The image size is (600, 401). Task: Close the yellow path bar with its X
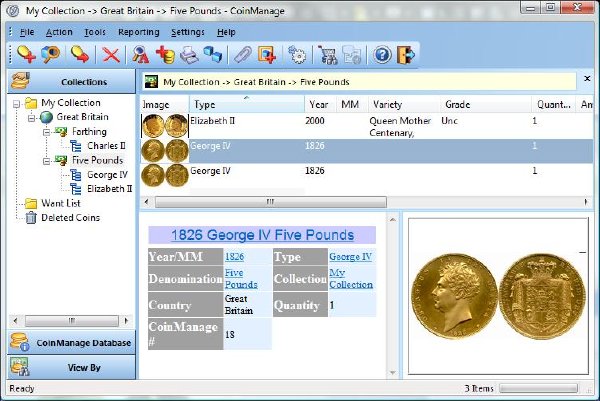coord(587,78)
